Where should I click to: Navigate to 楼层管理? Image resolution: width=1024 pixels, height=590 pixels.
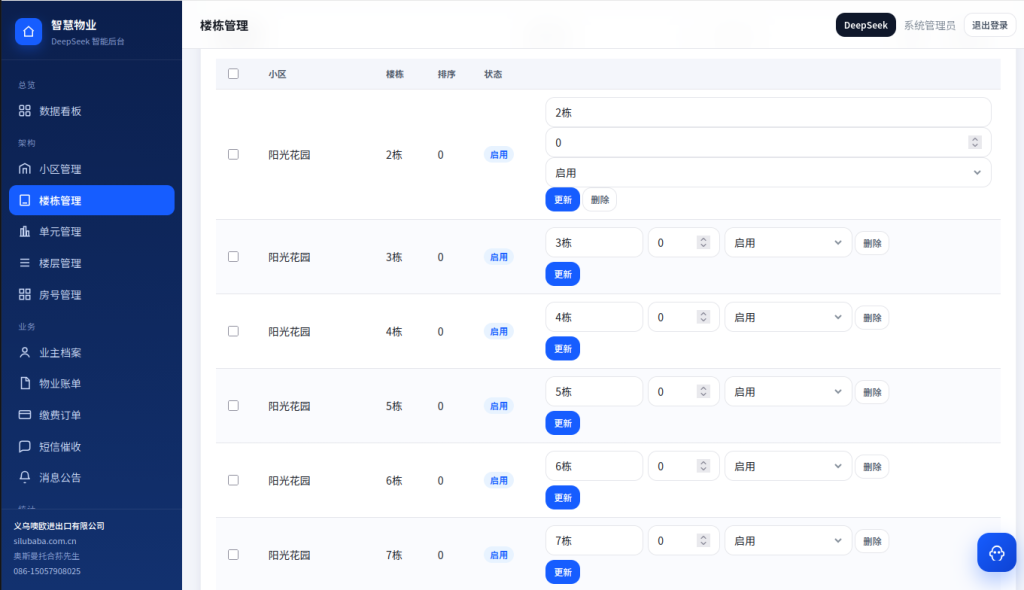point(91,263)
